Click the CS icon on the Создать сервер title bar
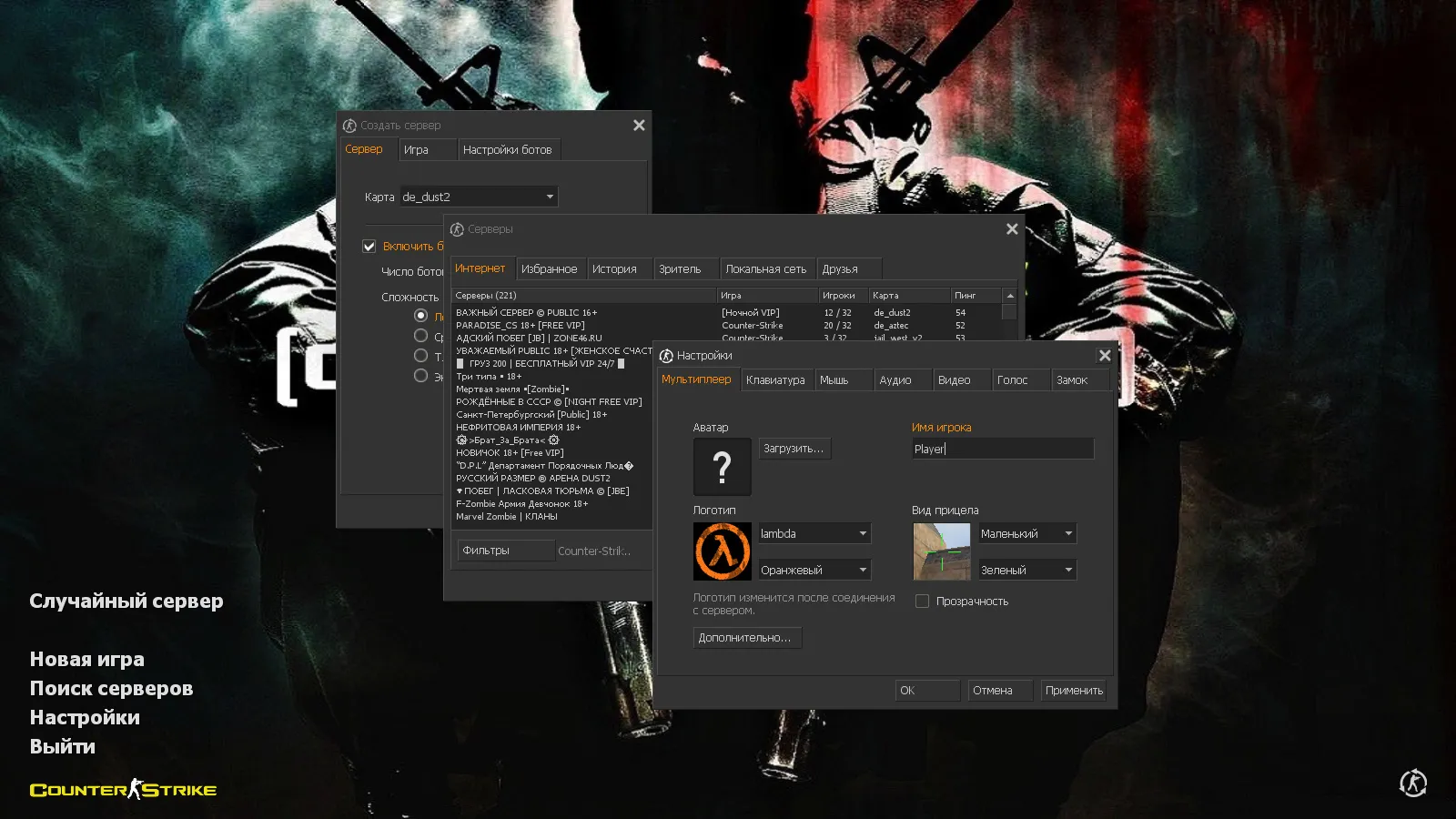This screenshot has height=819, width=1456. click(349, 125)
